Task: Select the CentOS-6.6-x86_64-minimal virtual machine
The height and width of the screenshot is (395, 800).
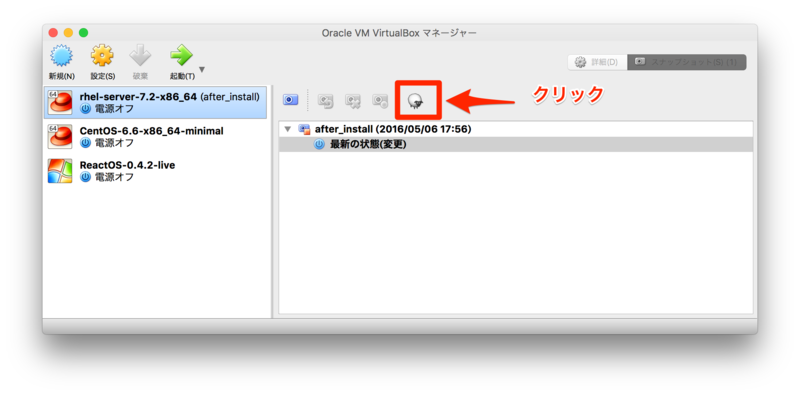Action: pyautogui.click(x=155, y=137)
